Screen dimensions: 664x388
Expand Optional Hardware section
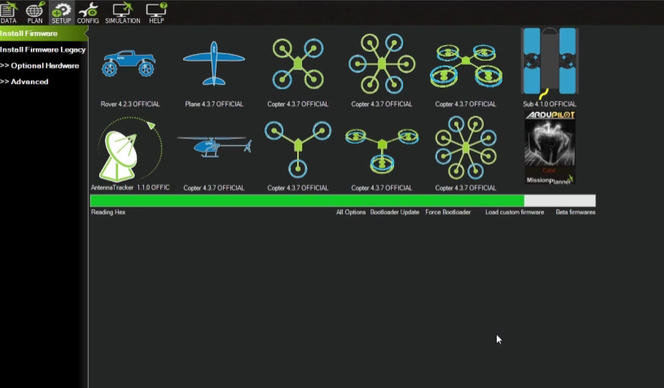tap(40, 66)
